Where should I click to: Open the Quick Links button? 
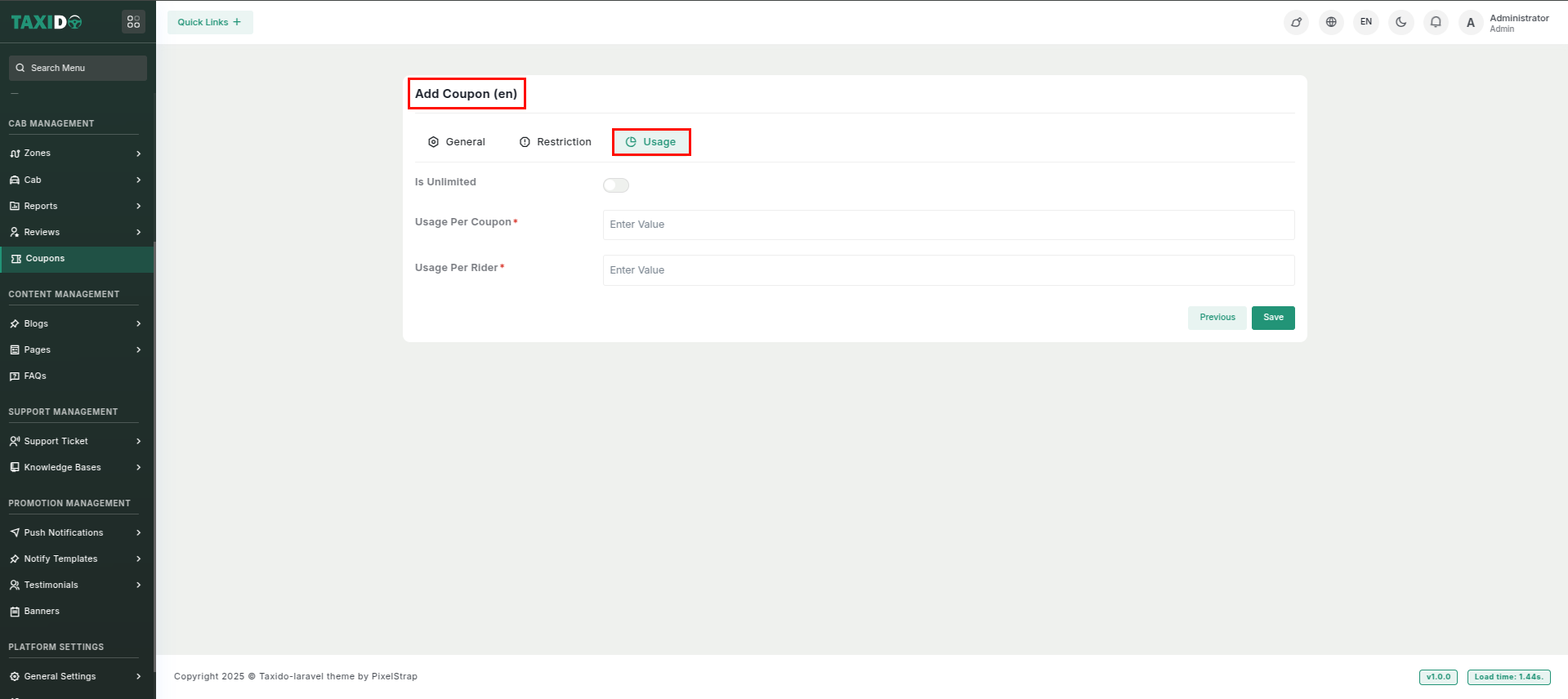[210, 22]
